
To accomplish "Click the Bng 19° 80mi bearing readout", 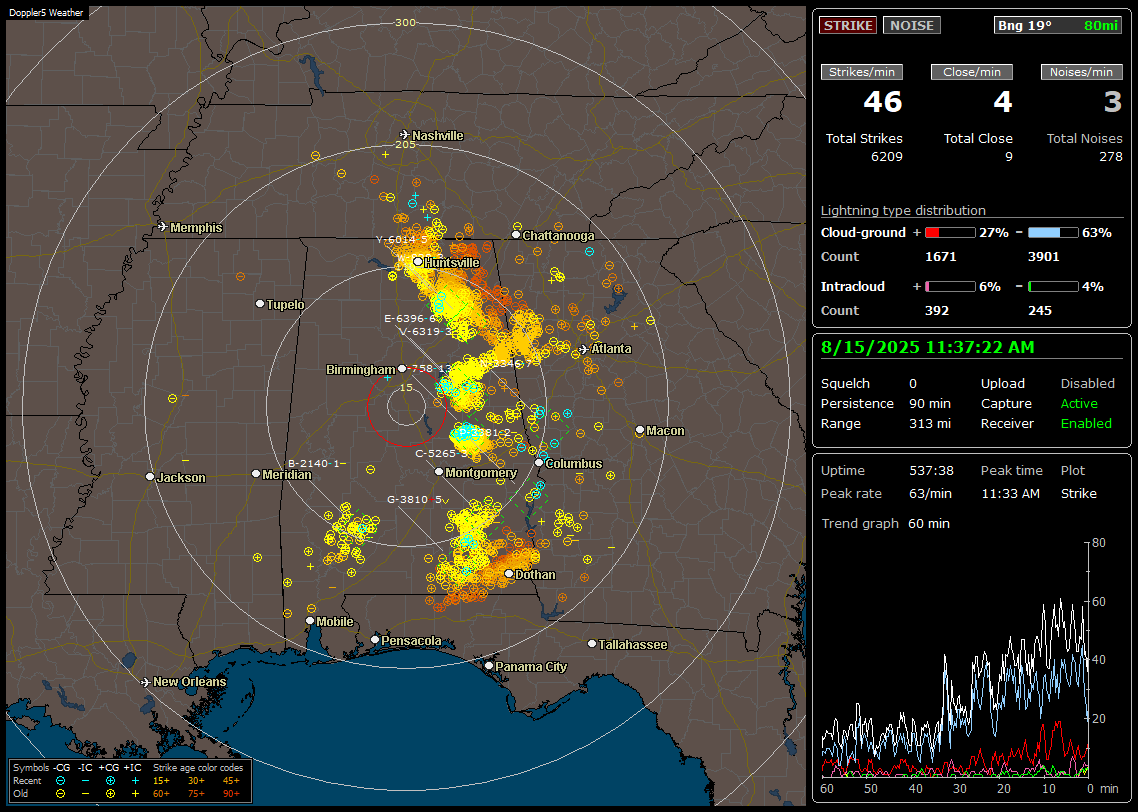I will coord(1058,25).
